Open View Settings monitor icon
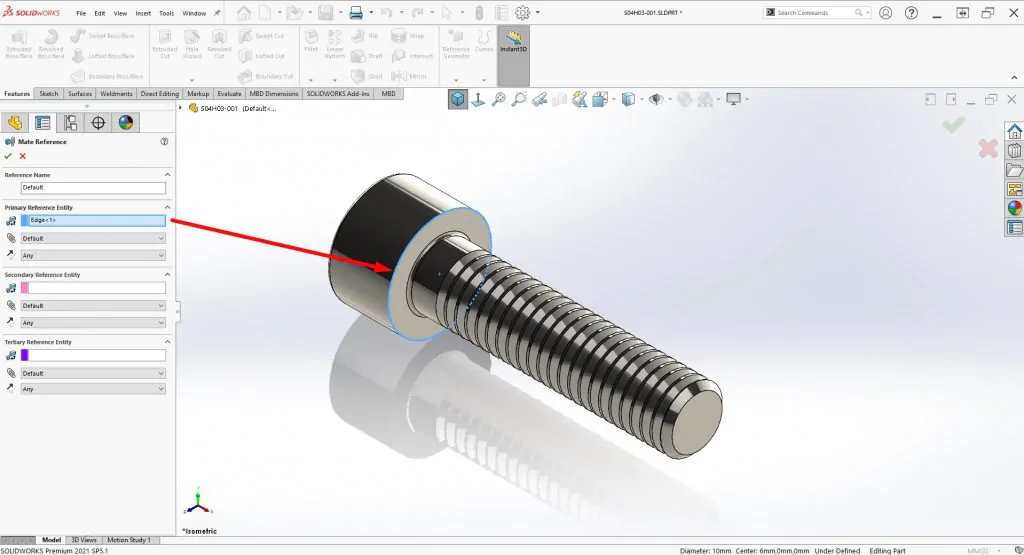1024x555 pixels. pos(733,99)
